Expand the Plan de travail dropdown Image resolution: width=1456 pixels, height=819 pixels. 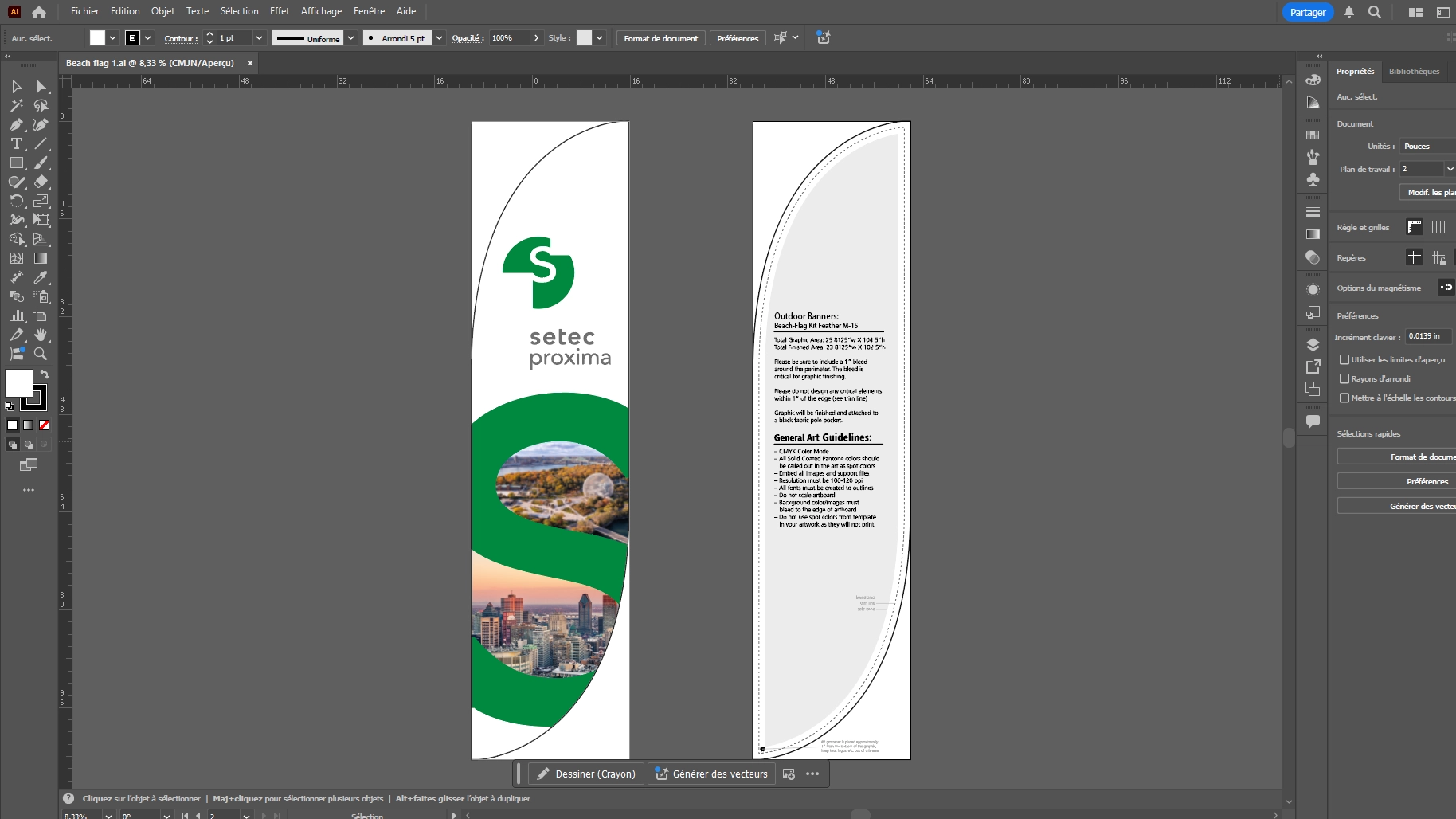[1449, 169]
